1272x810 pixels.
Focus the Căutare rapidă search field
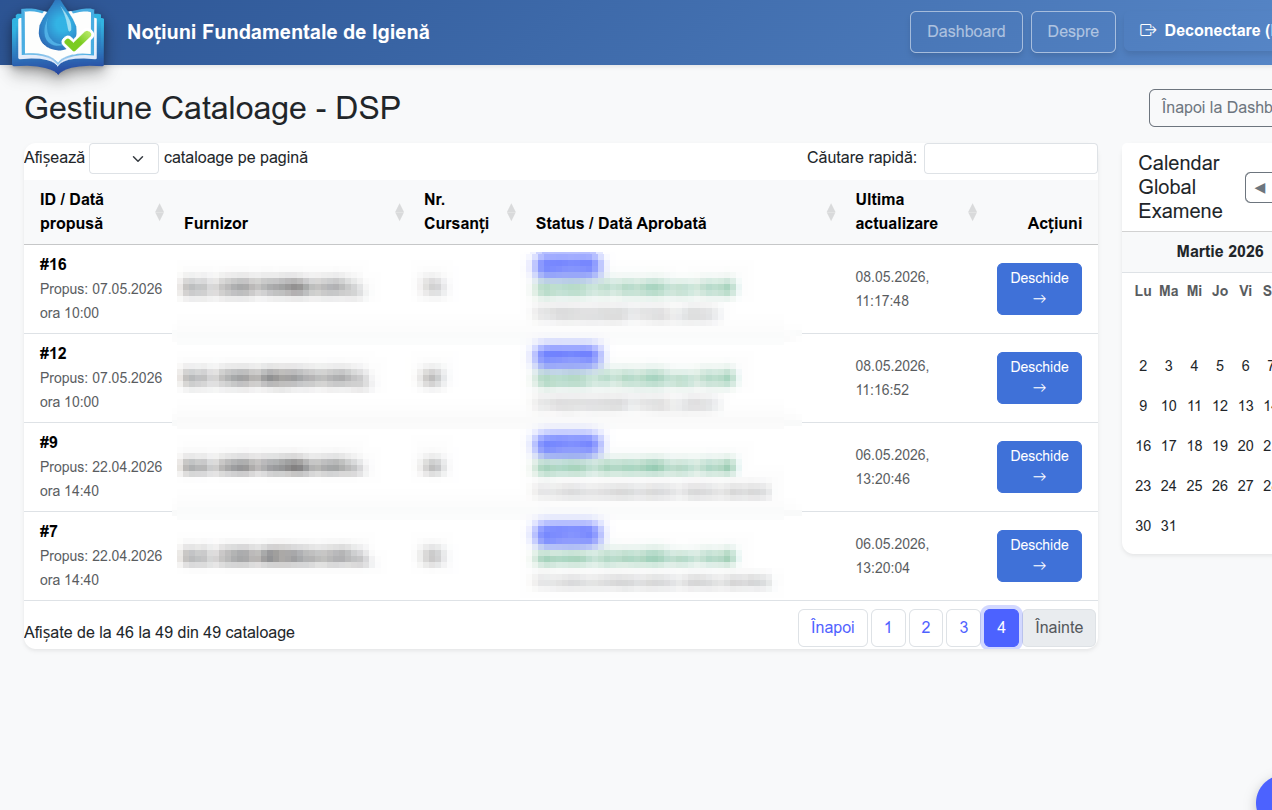(x=1010, y=158)
